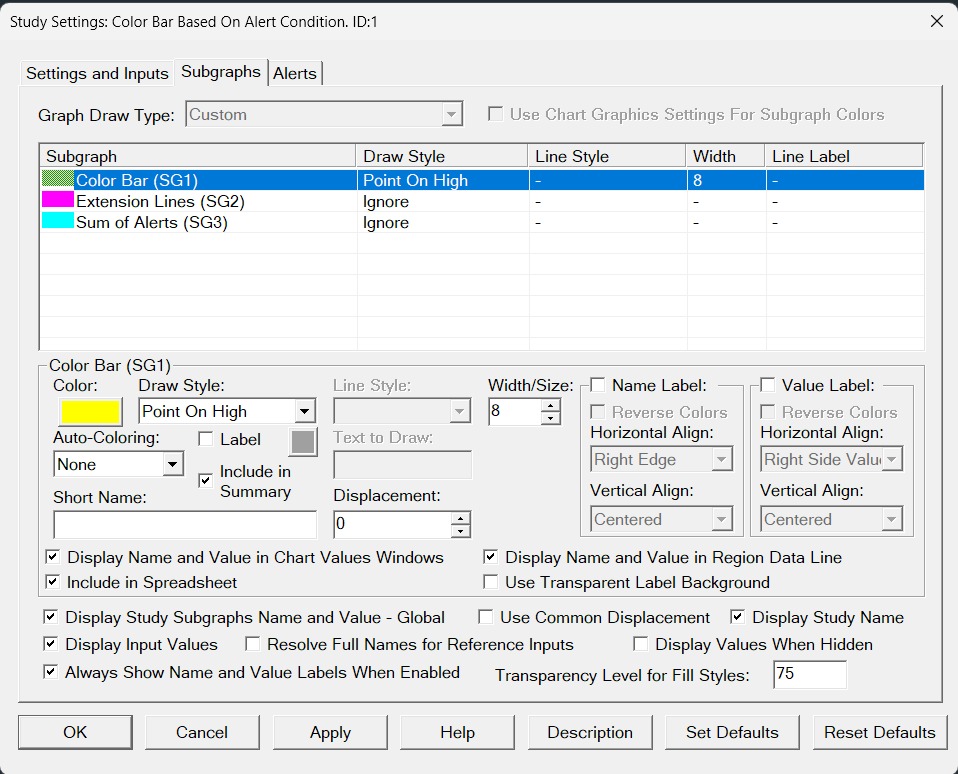
Task: Enable Use Transparent Label Background
Action: click(x=491, y=582)
